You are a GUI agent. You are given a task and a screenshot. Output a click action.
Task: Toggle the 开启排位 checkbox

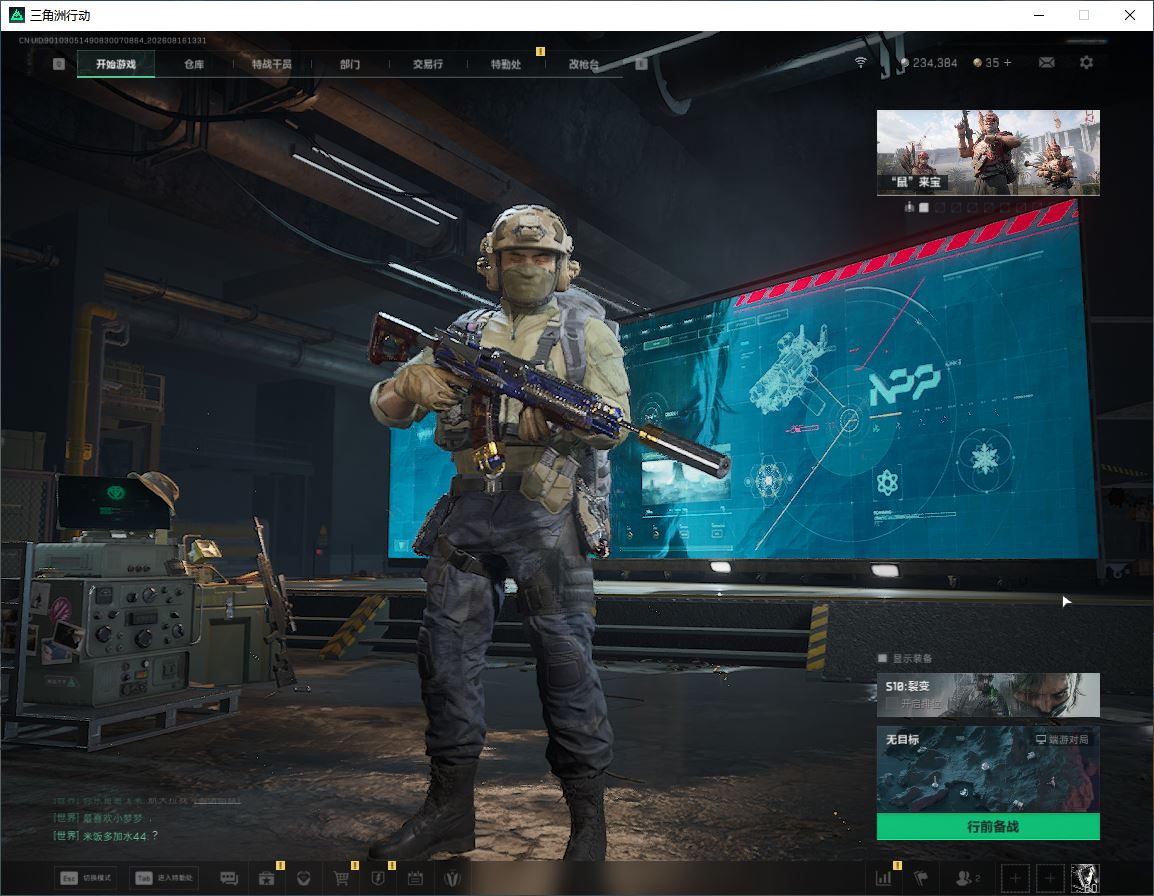[892, 704]
